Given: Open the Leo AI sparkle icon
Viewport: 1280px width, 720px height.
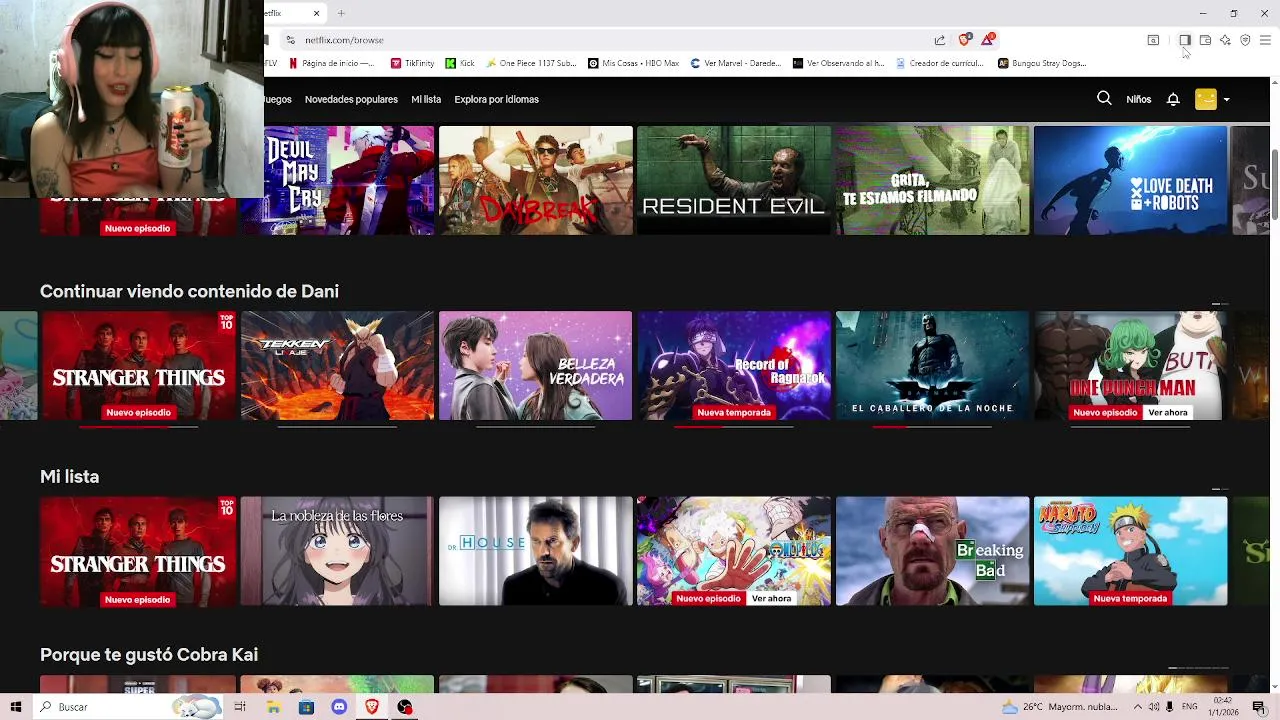Looking at the screenshot, I should 1225,40.
